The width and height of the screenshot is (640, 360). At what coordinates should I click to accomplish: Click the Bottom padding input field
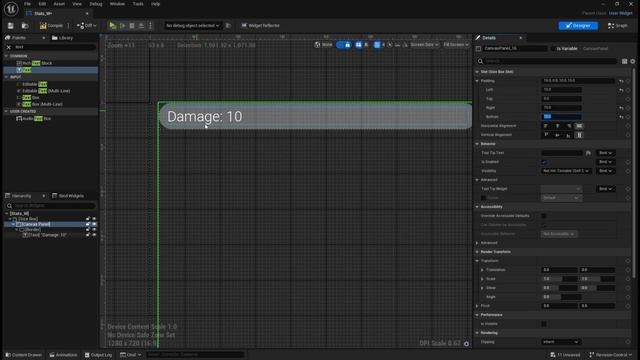tap(562, 117)
